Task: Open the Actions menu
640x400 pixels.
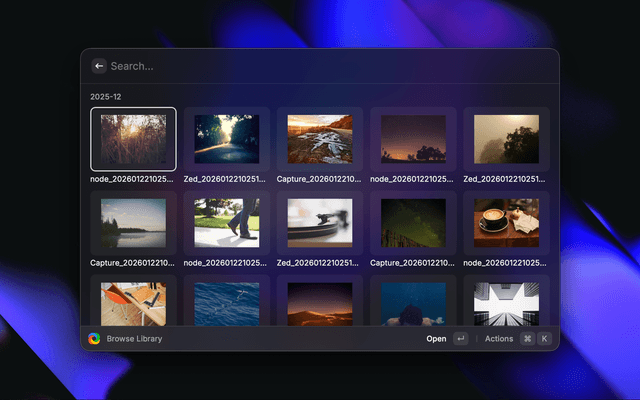Action: pyautogui.click(x=499, y=339)
